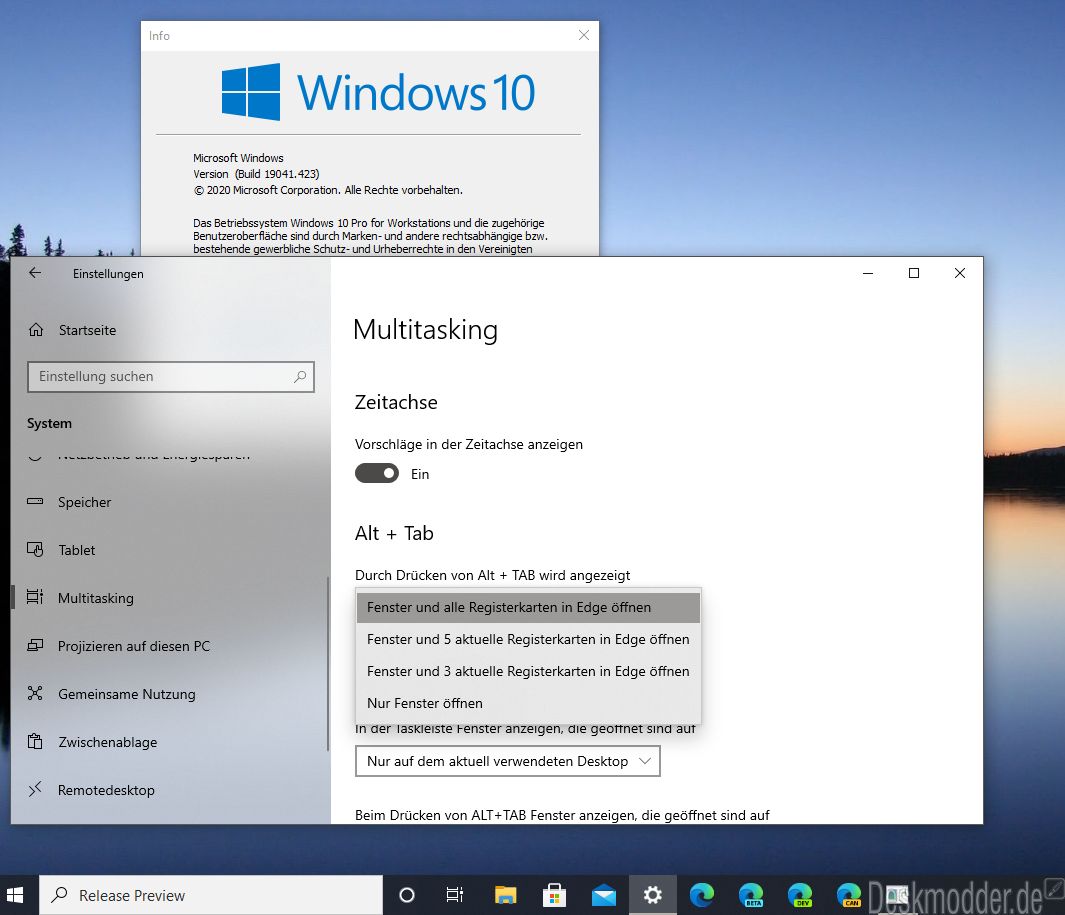The height and width of the screenshot is (915, 1065).
Task: Launch Edge Canary from the taskbar
Action: (849, 895)
